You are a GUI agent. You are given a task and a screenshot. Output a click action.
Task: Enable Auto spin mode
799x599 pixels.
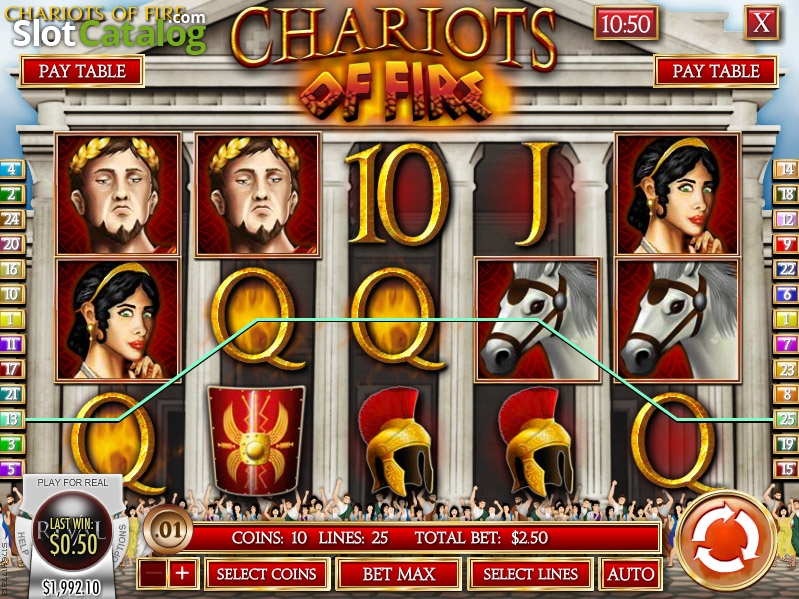pyautogui.click(x=631, y=574)
